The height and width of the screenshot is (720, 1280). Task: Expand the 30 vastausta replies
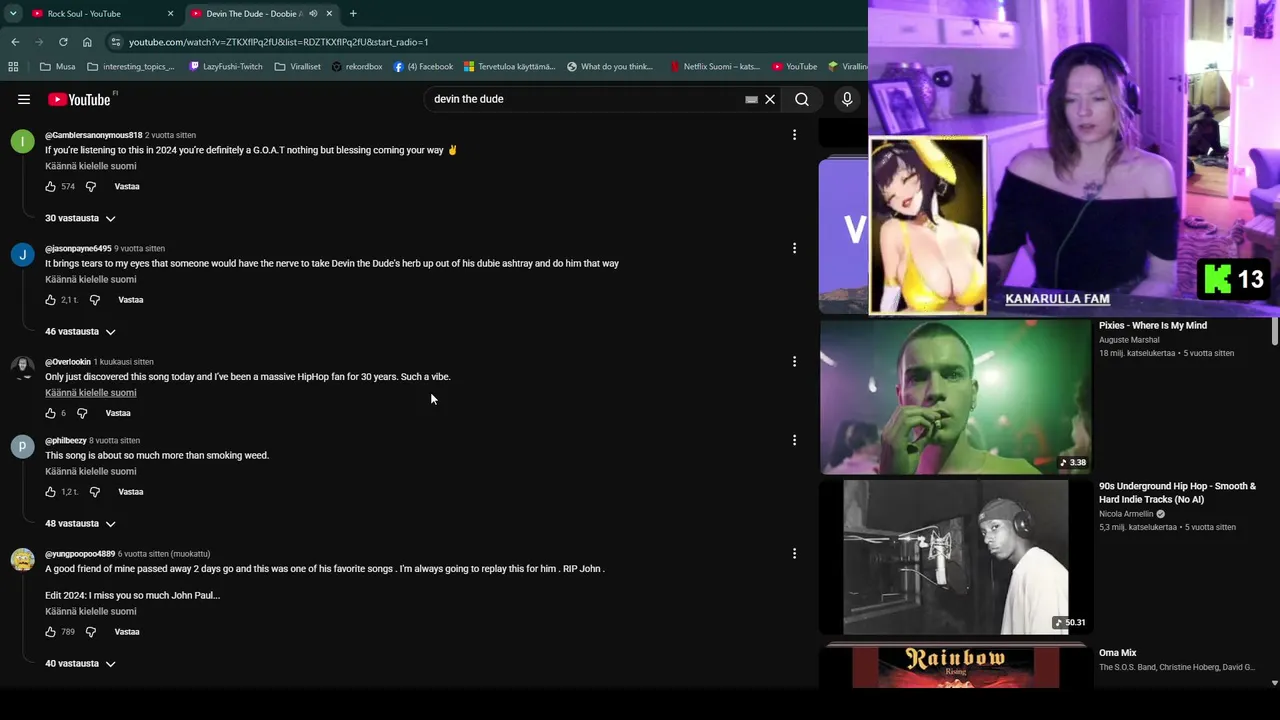(80, 218)
